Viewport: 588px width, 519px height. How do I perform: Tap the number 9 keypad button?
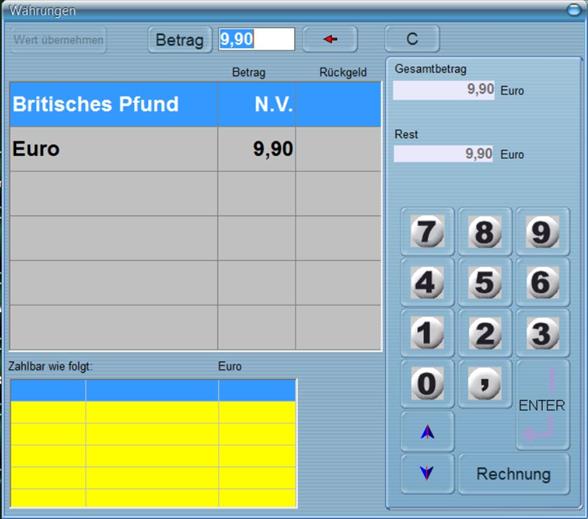[542, 232]
